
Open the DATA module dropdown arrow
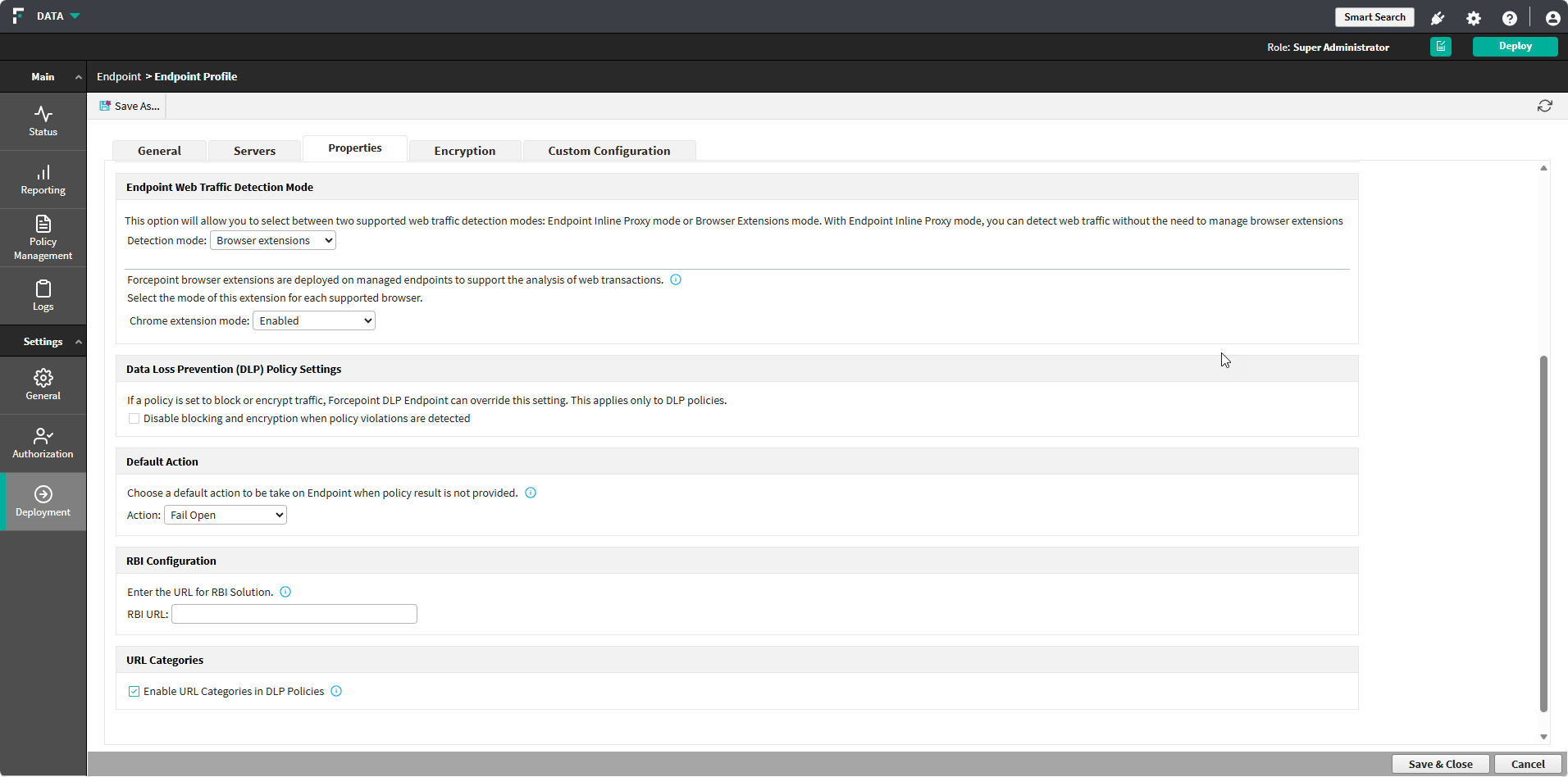pyautogui.click(x=75, y=16)
